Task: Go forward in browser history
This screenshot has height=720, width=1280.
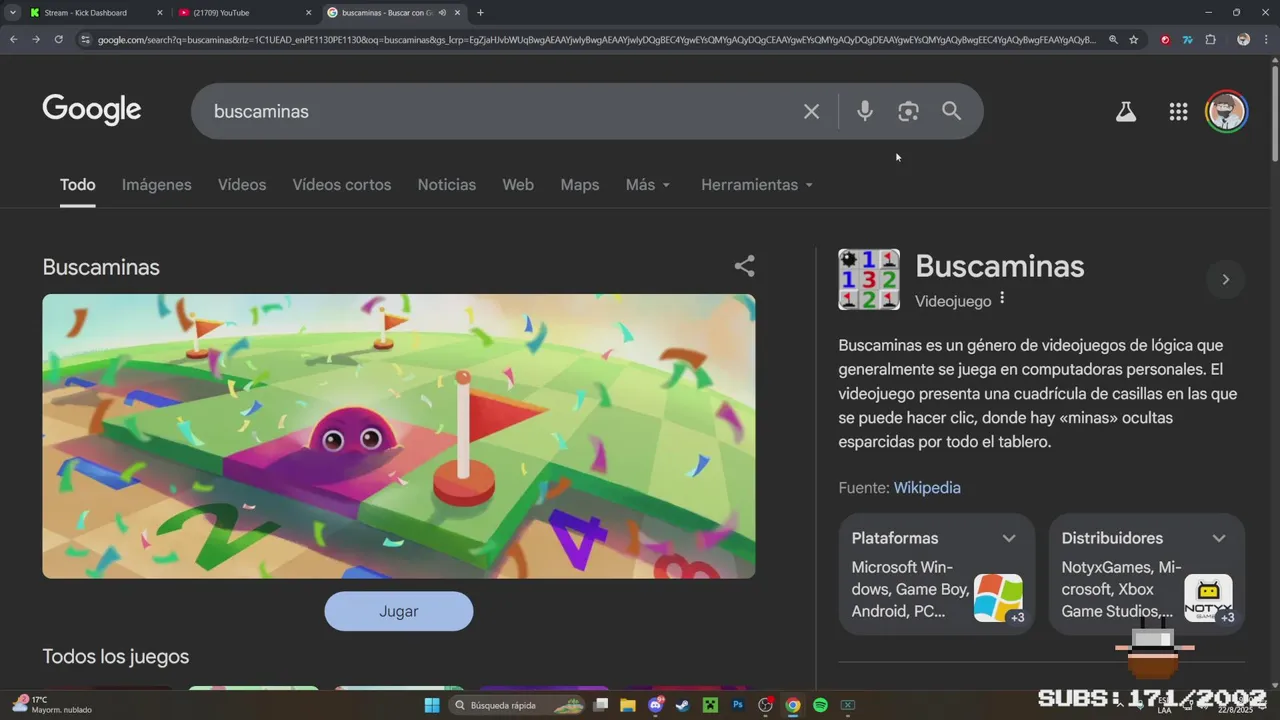Action: (x=36, y=39)
